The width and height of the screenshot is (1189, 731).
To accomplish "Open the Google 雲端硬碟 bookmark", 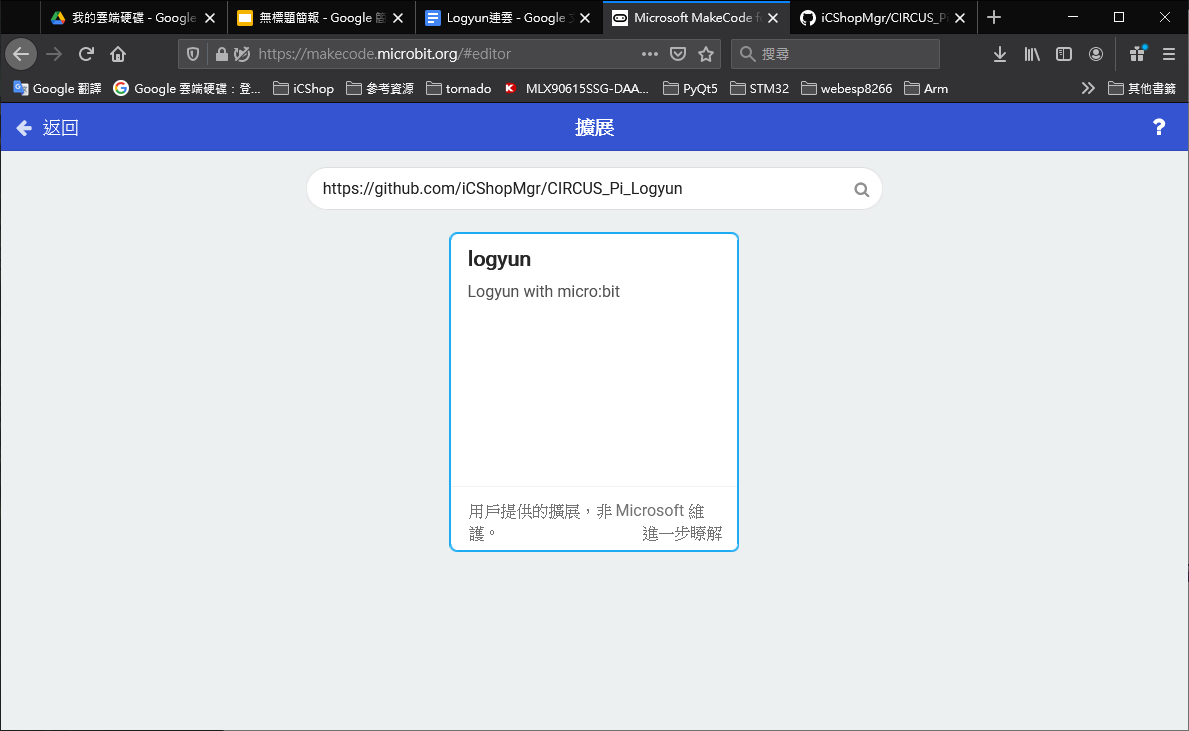I will (187, 89).
